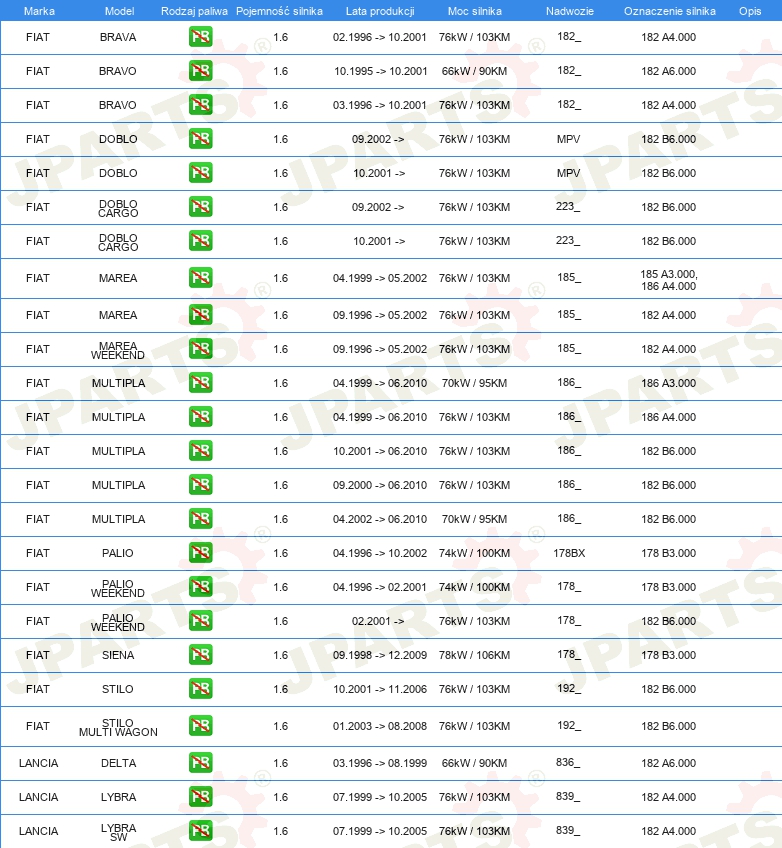Viewport: 782px width, 848px height.
Task: Click 'LANCIA' in the DELTA row
Action: coord(38,763)
